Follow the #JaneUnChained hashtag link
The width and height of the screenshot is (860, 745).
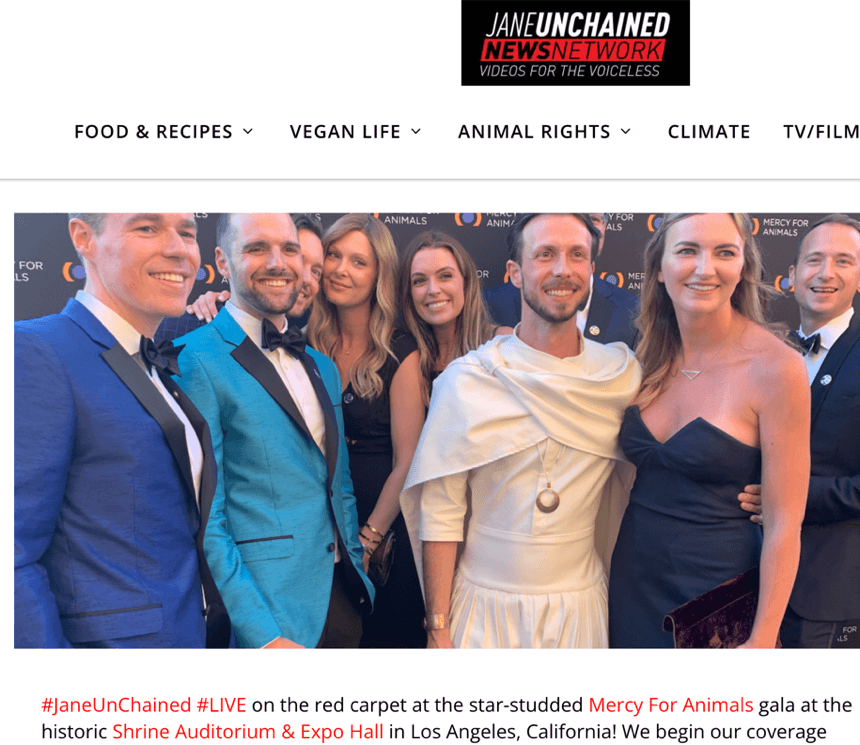pos(116,705)
